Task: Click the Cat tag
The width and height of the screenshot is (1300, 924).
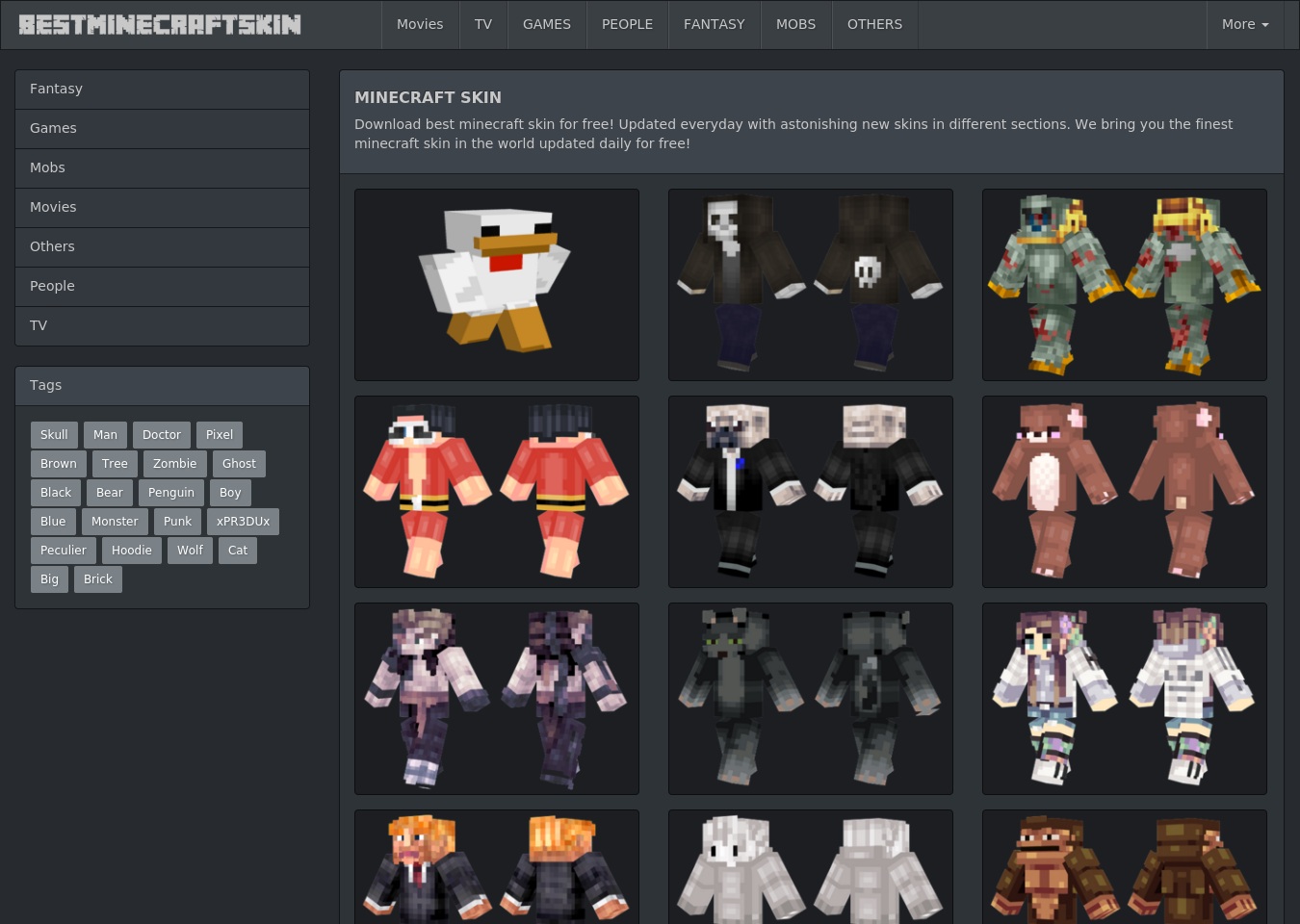Action: (238, 551)
